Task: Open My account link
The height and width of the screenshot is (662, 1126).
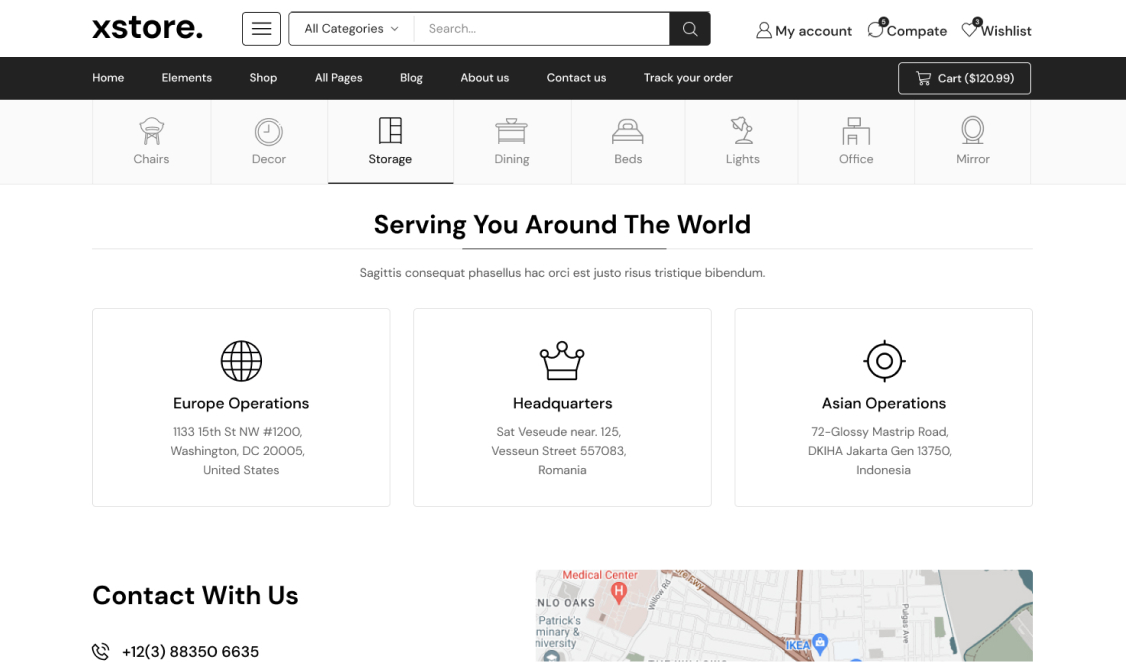Action: point(804,31)
